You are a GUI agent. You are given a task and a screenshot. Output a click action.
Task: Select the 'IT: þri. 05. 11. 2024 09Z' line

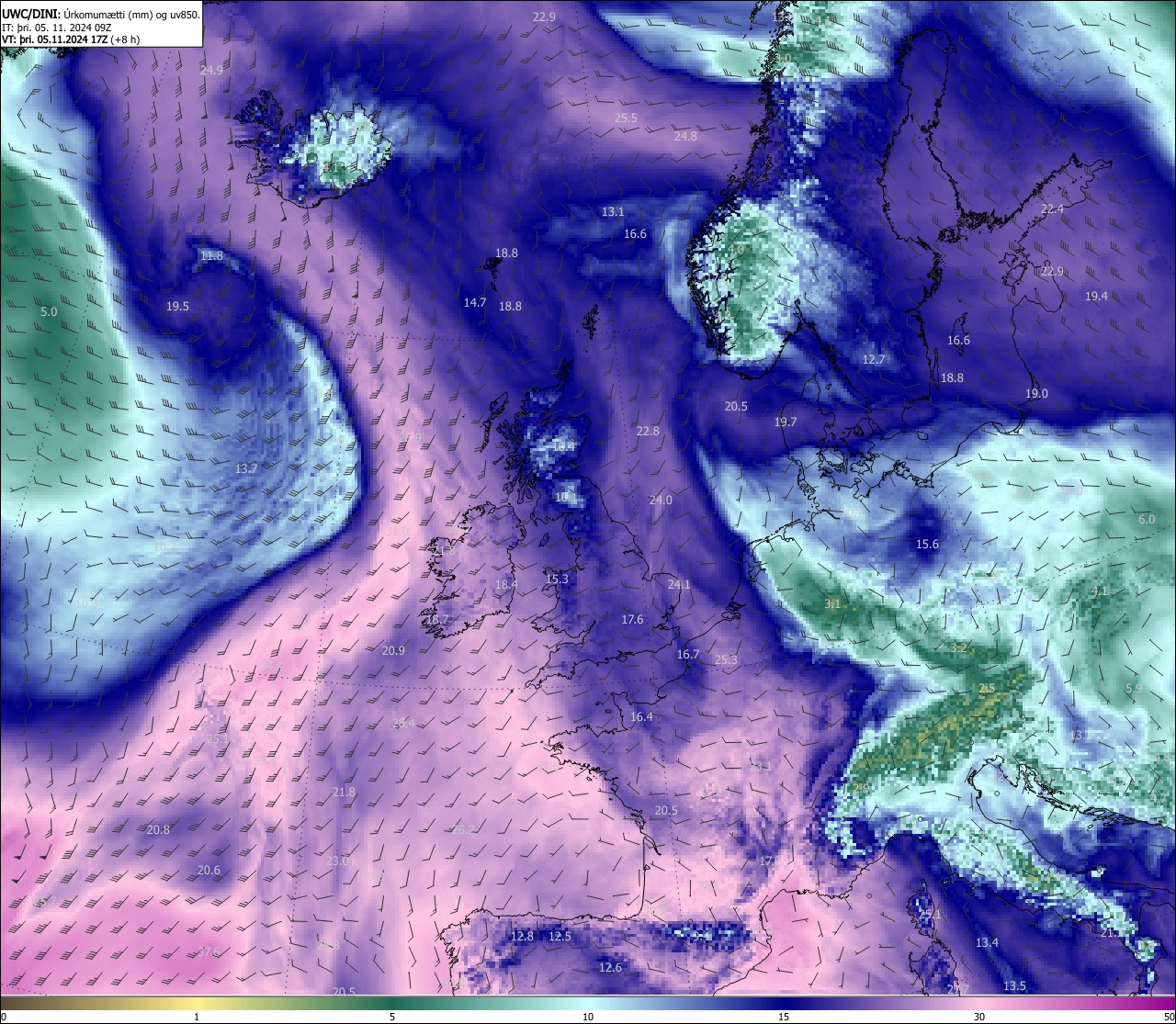[57, 27]
